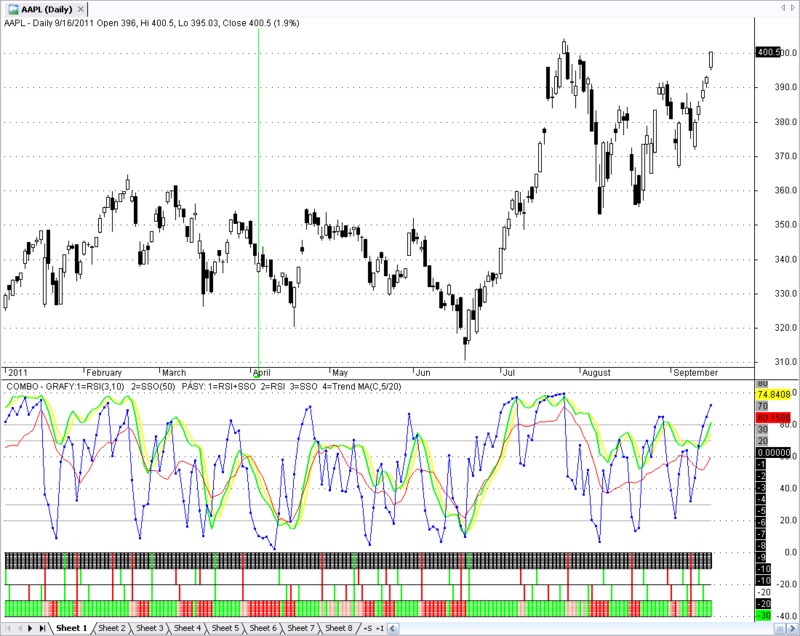The width and height of the screenshot is (800, 636).
Task: Click the 310.0 price axis label
Action: coord(786,362)
